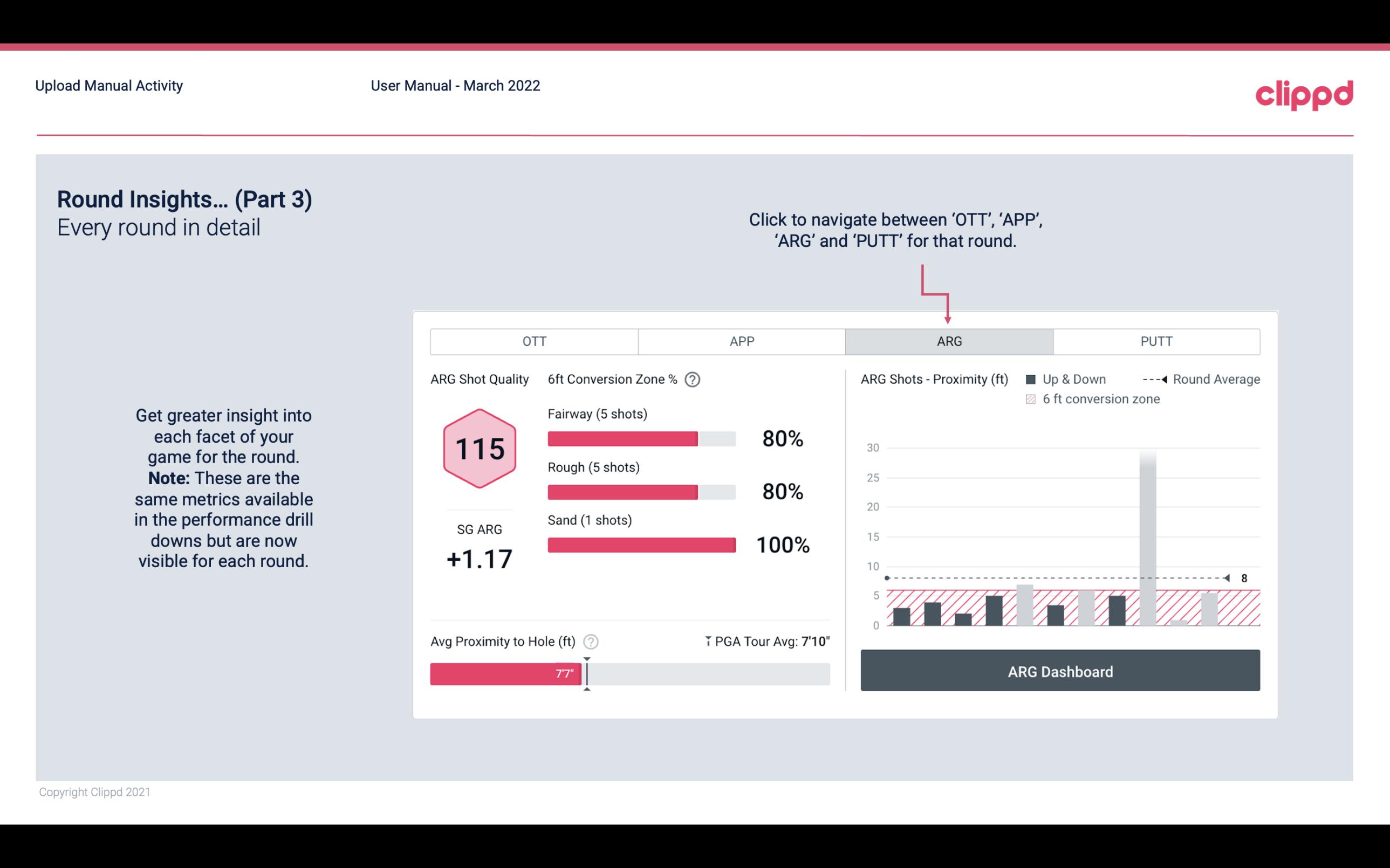Click the Upload Manual Activity link
The height and width of the screenshot is (868, 1390).
pos(110,85)
